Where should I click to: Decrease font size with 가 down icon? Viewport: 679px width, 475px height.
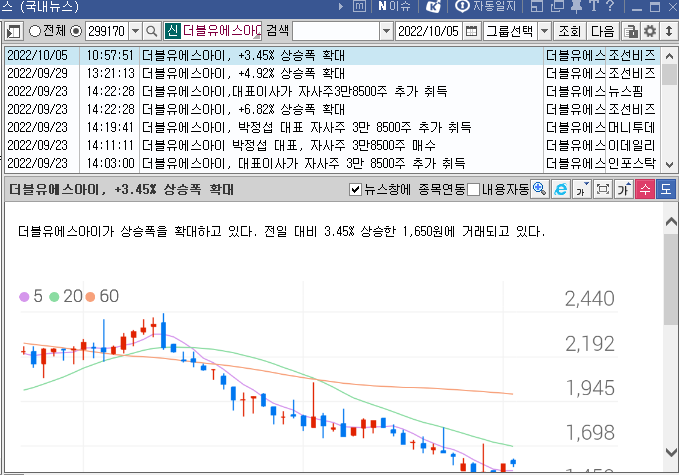(582, 189)
